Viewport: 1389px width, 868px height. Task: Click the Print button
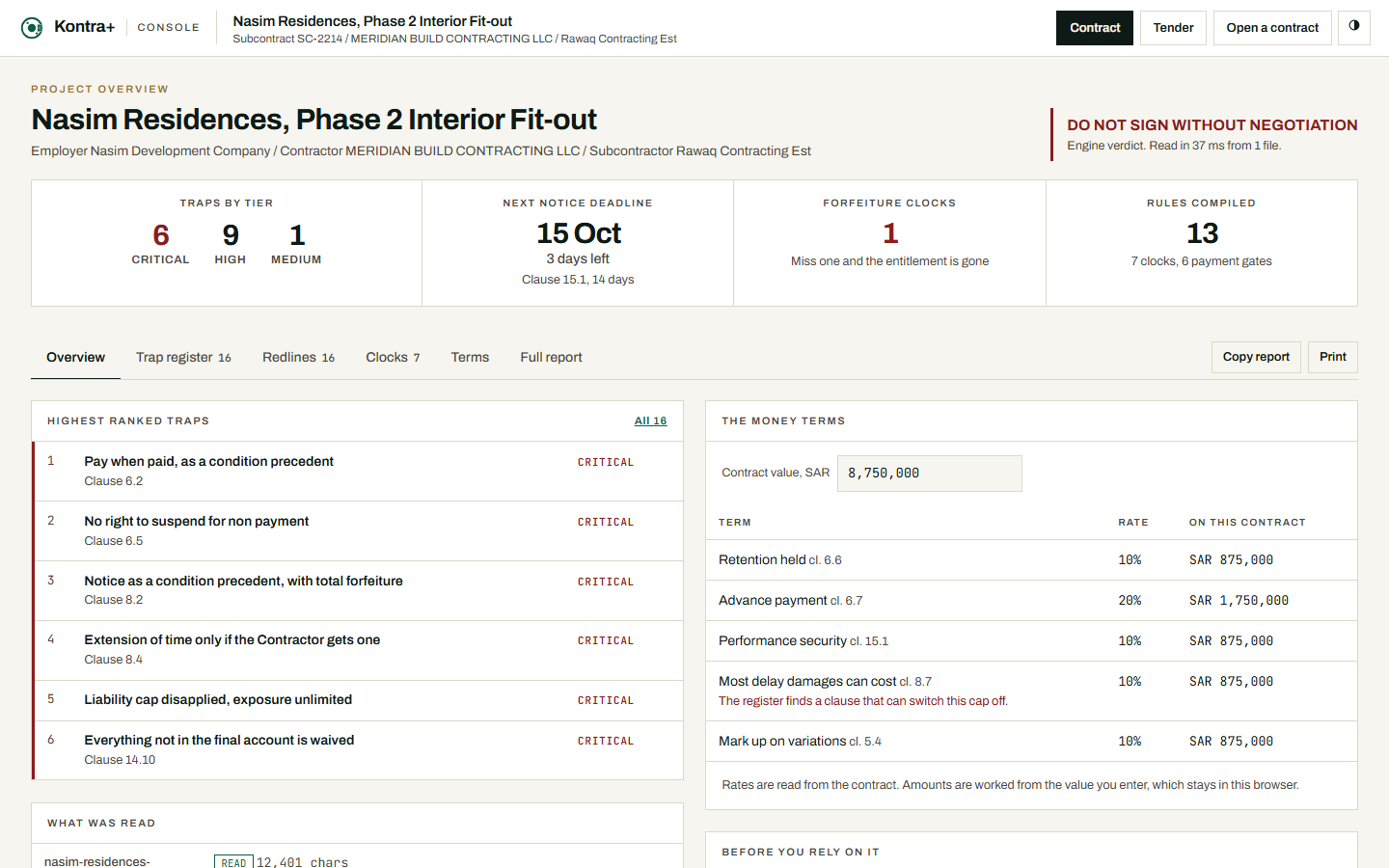point(1333,357)
